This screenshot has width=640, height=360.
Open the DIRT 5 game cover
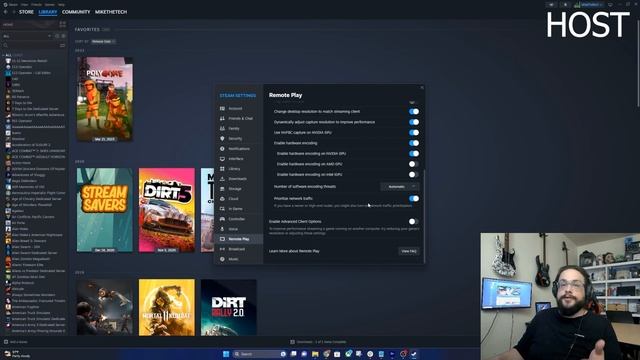167,210
